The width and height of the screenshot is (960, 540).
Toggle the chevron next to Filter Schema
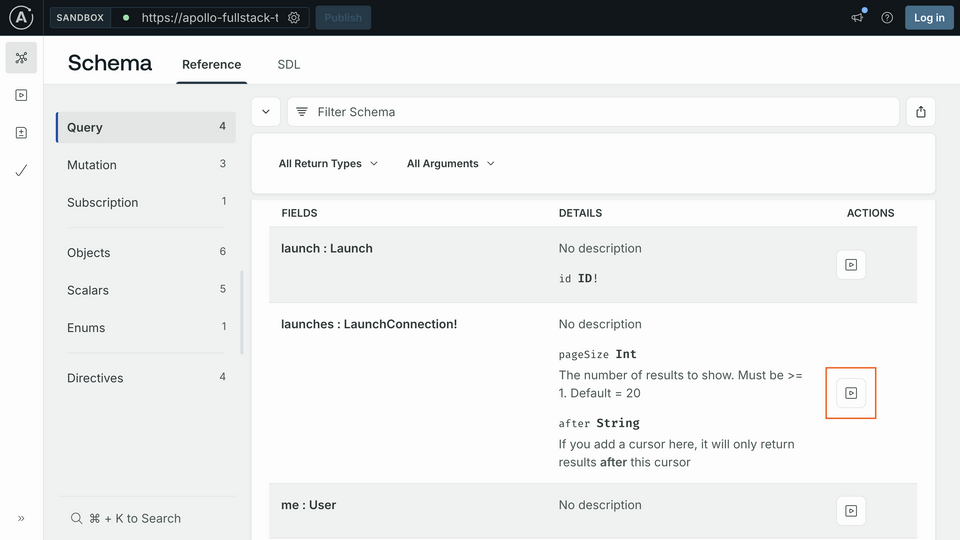(266, 112)
